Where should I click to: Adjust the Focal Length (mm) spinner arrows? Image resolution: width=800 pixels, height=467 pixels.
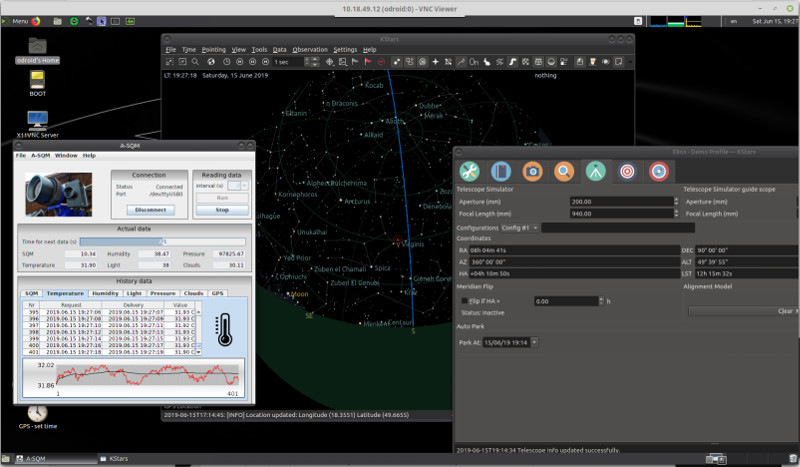(676, 214)
